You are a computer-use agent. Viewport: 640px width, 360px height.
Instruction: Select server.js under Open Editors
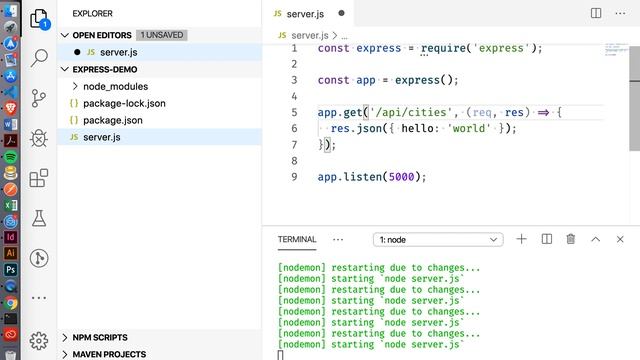[159, 52]
